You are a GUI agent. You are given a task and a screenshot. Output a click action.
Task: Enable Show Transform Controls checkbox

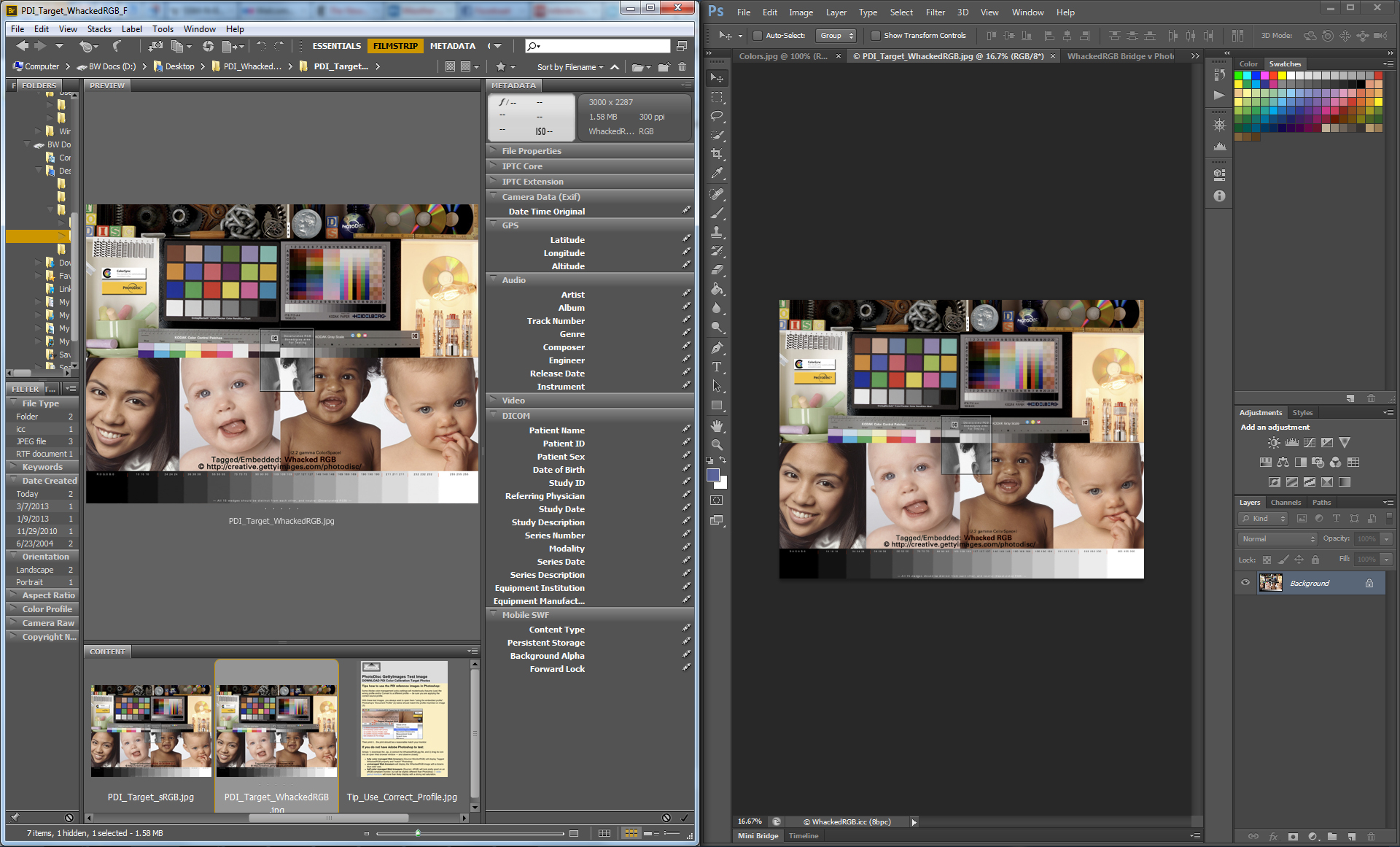(876, 35)
